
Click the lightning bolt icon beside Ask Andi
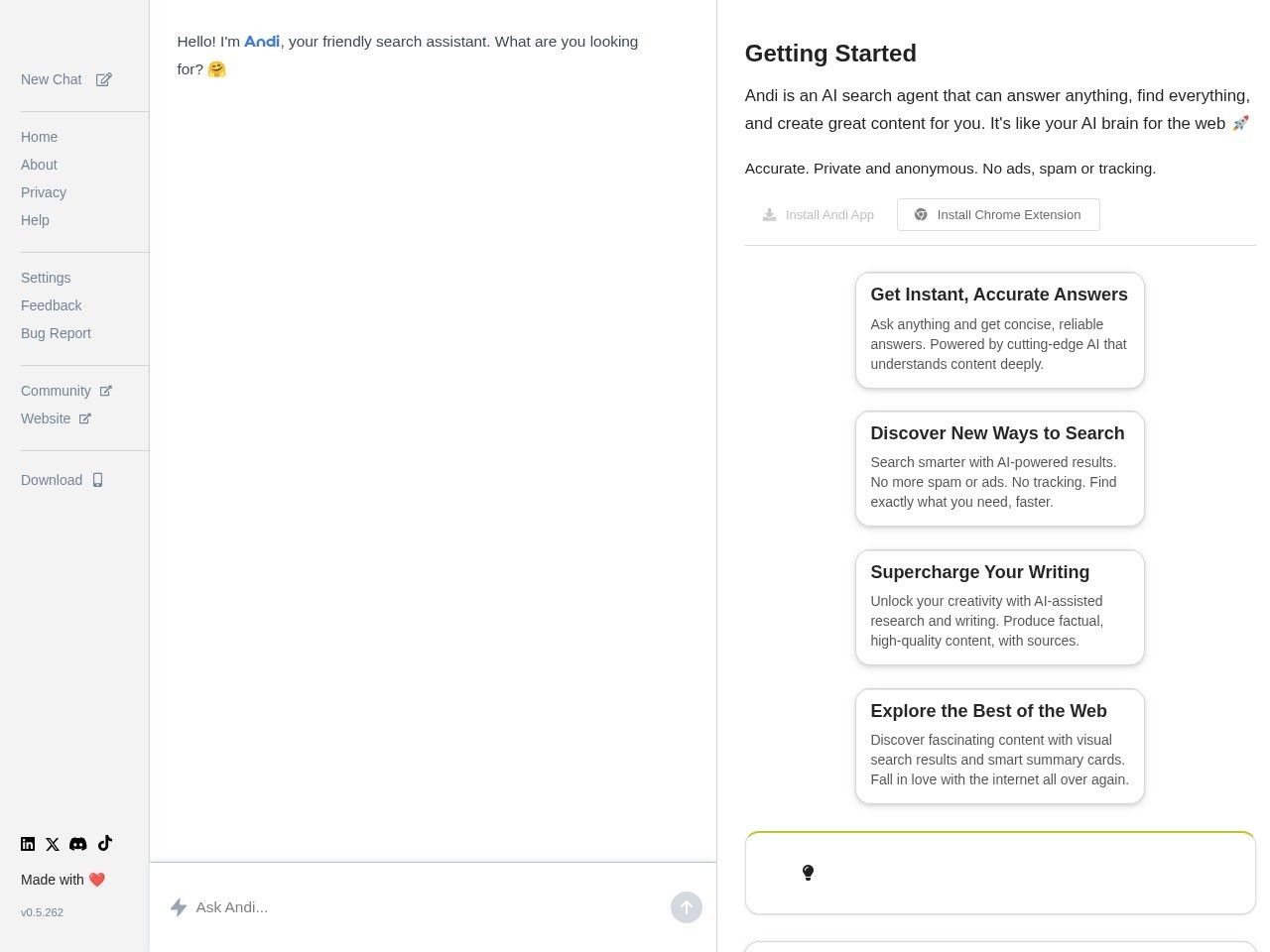click(x=179, y=907)
